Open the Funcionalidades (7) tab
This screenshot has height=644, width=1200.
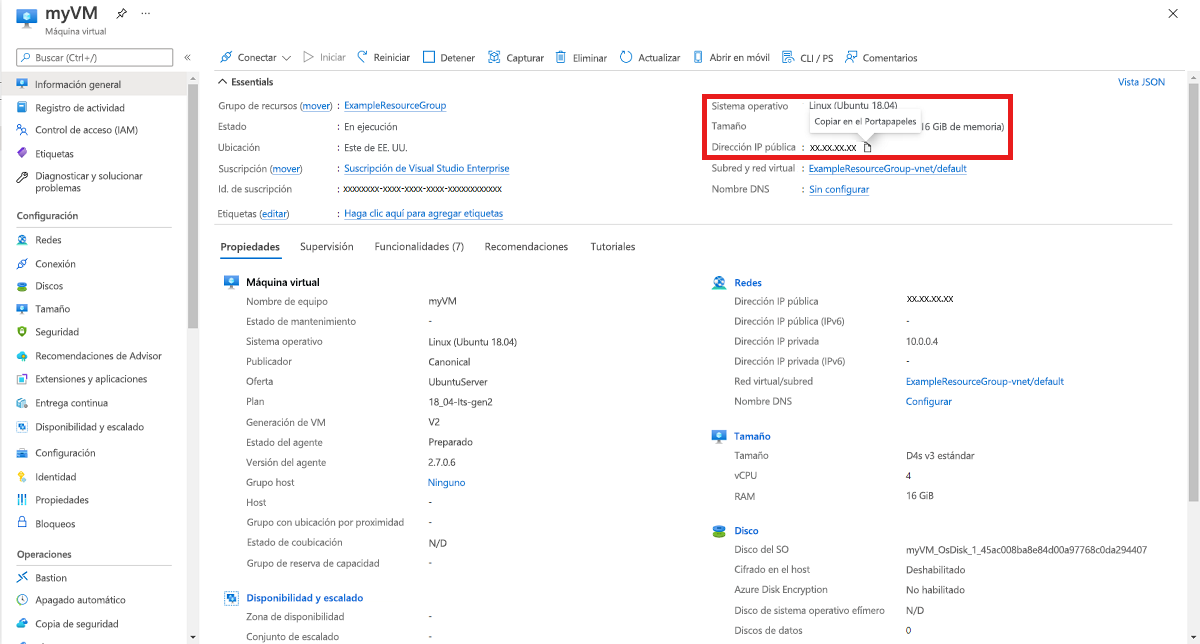(419, 247)
